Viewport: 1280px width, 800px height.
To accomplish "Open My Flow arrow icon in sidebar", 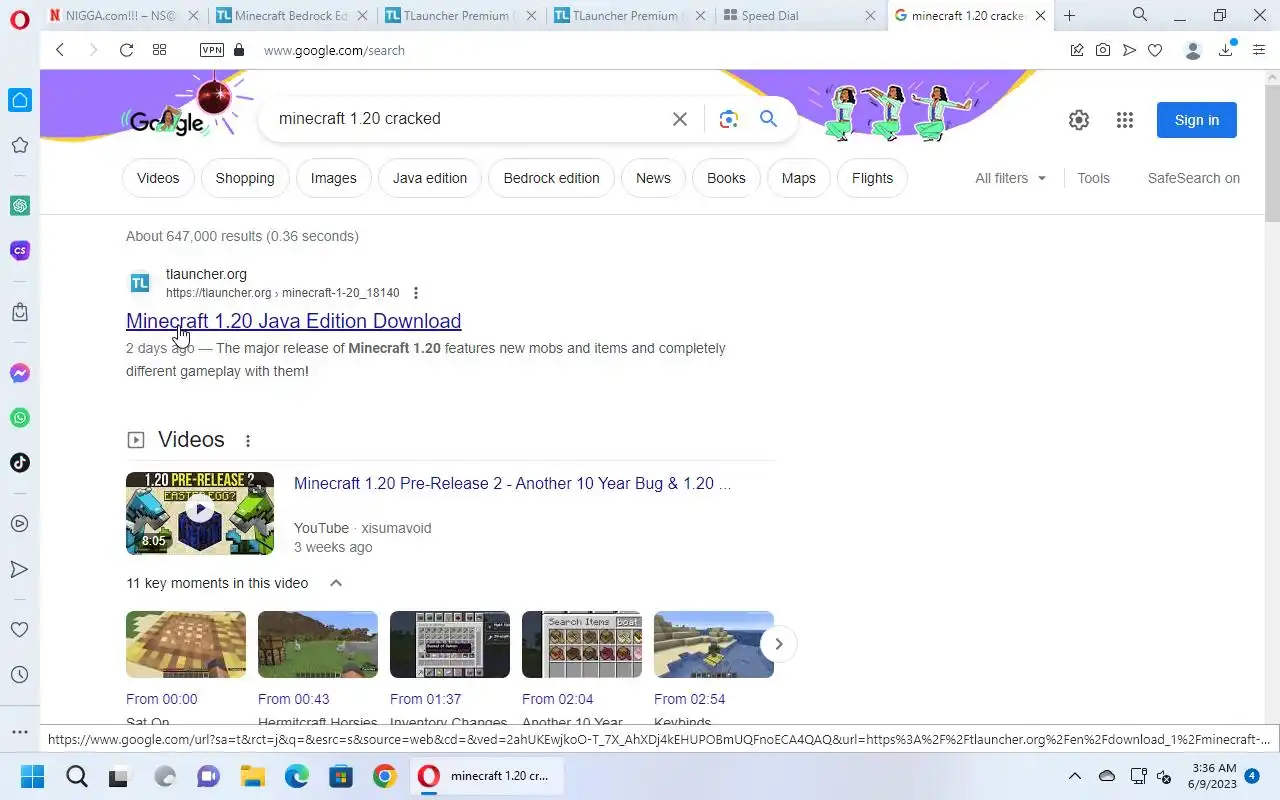I will click(19, 569).
